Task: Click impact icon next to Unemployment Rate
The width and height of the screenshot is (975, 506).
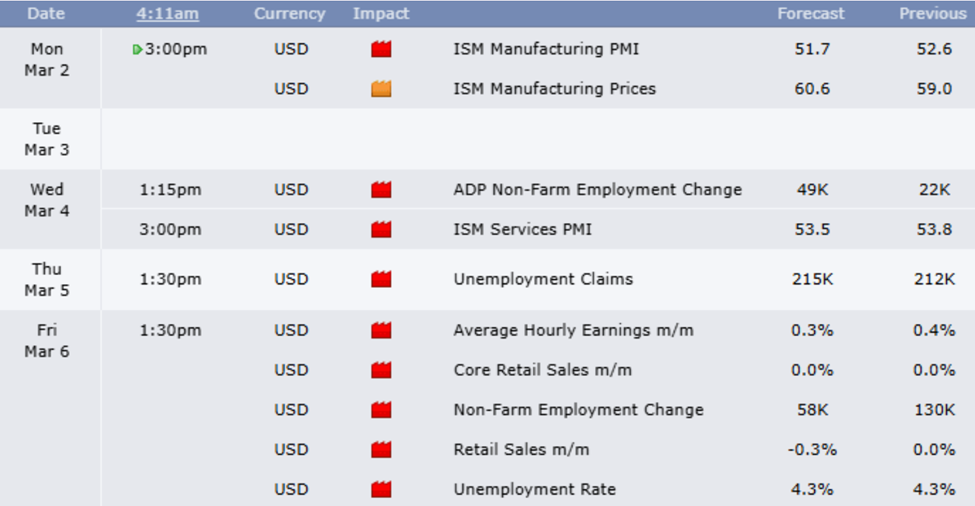Action: (381, 490)
